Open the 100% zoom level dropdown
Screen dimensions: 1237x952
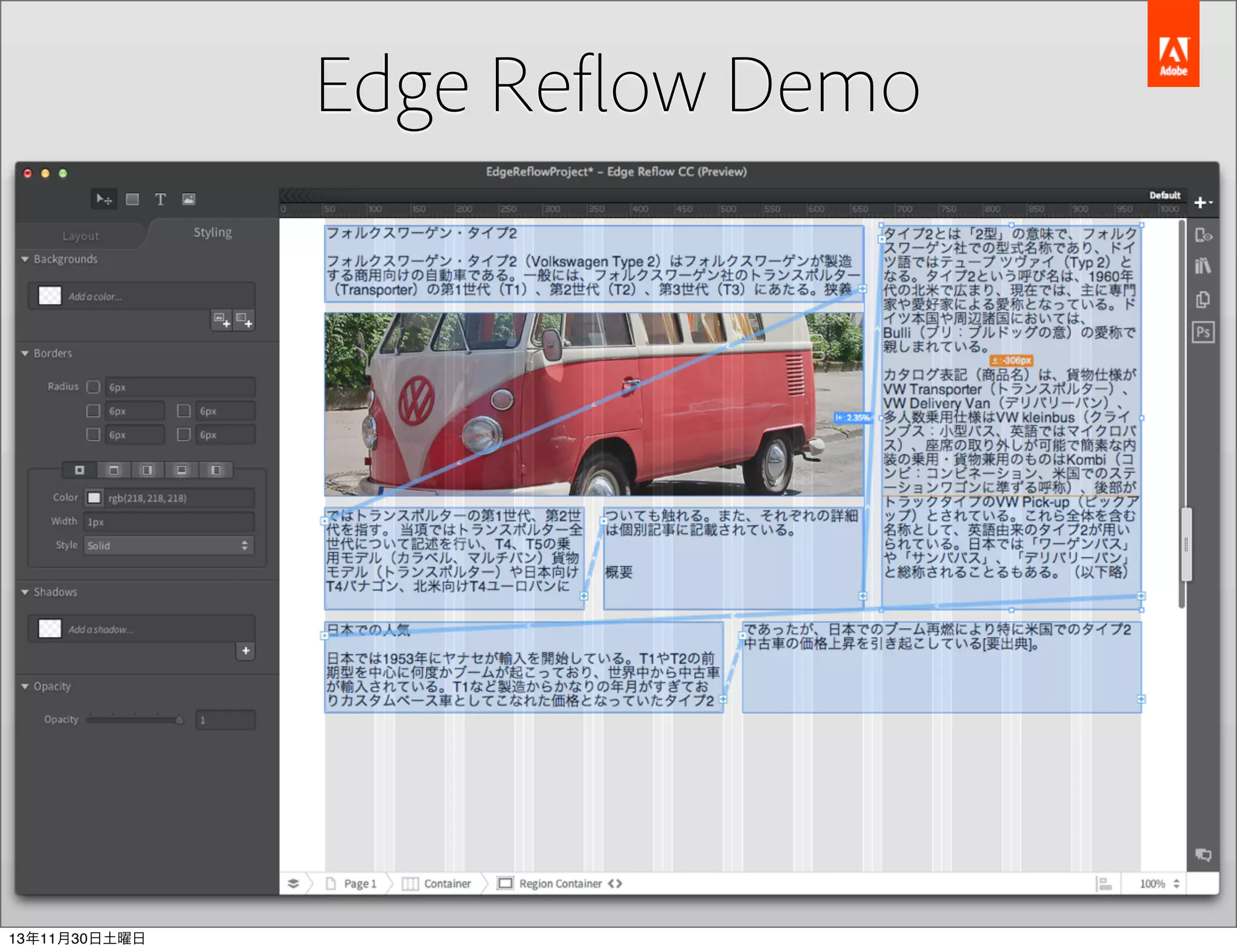pyautogui.click(x=1158, y=884)
